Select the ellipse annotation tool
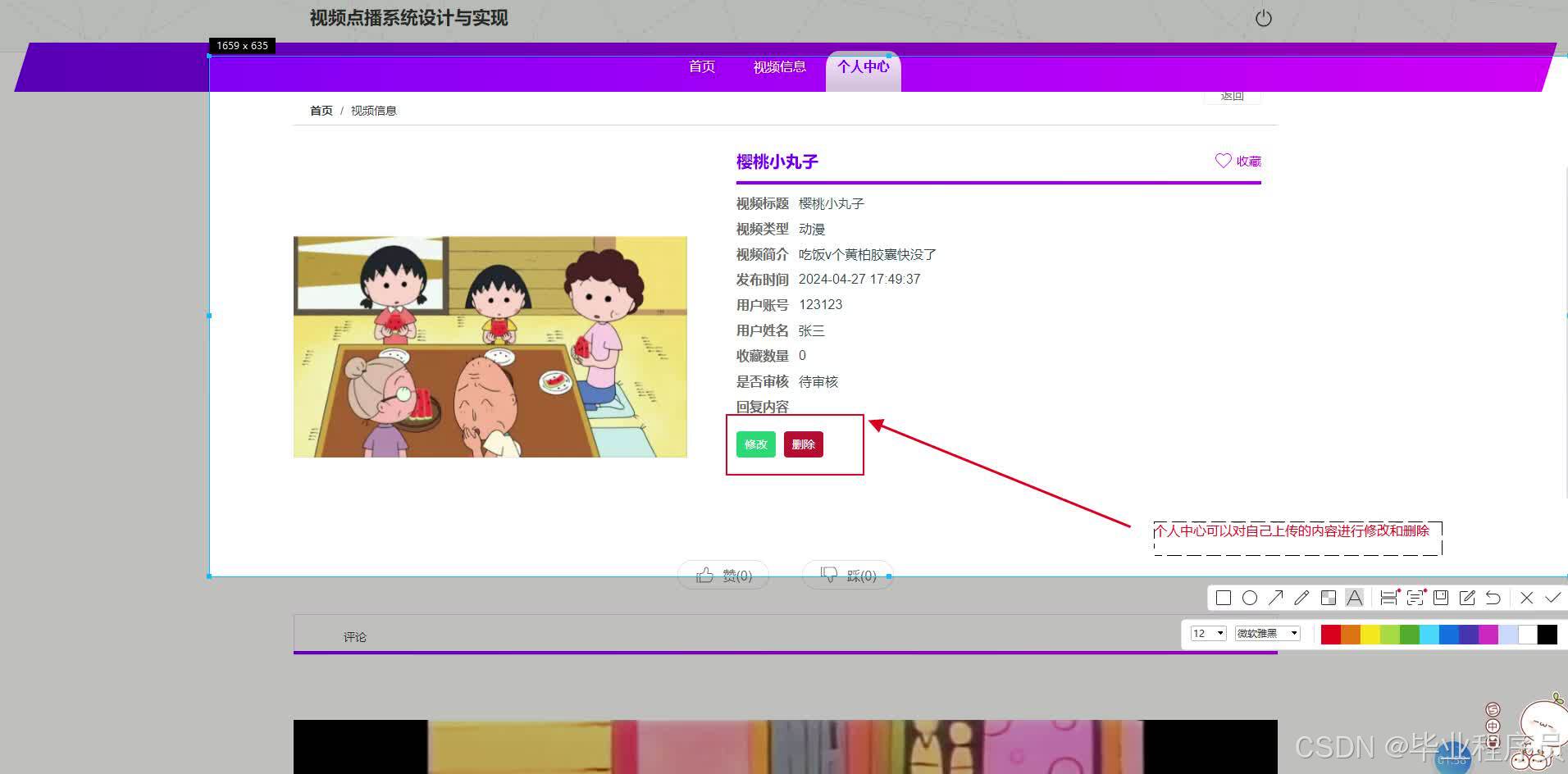Screen dimensions: 1568x774 (1249, 598)
